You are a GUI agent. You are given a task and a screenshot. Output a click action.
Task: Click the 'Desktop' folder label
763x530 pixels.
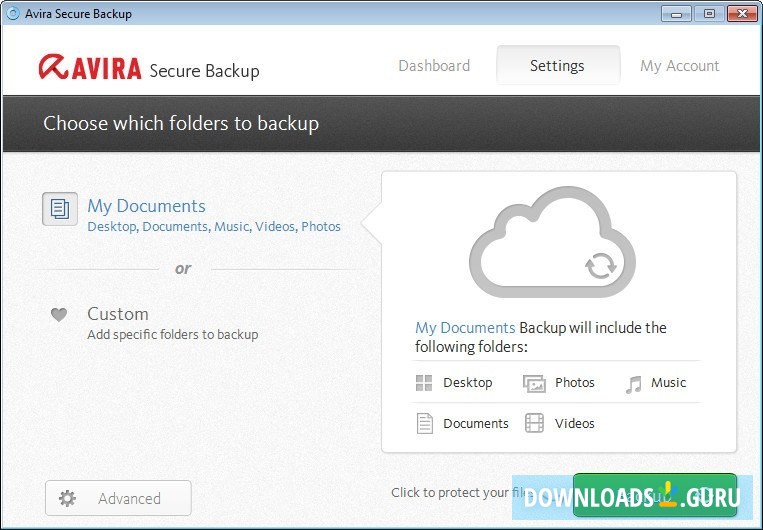[x=468, y=383]
